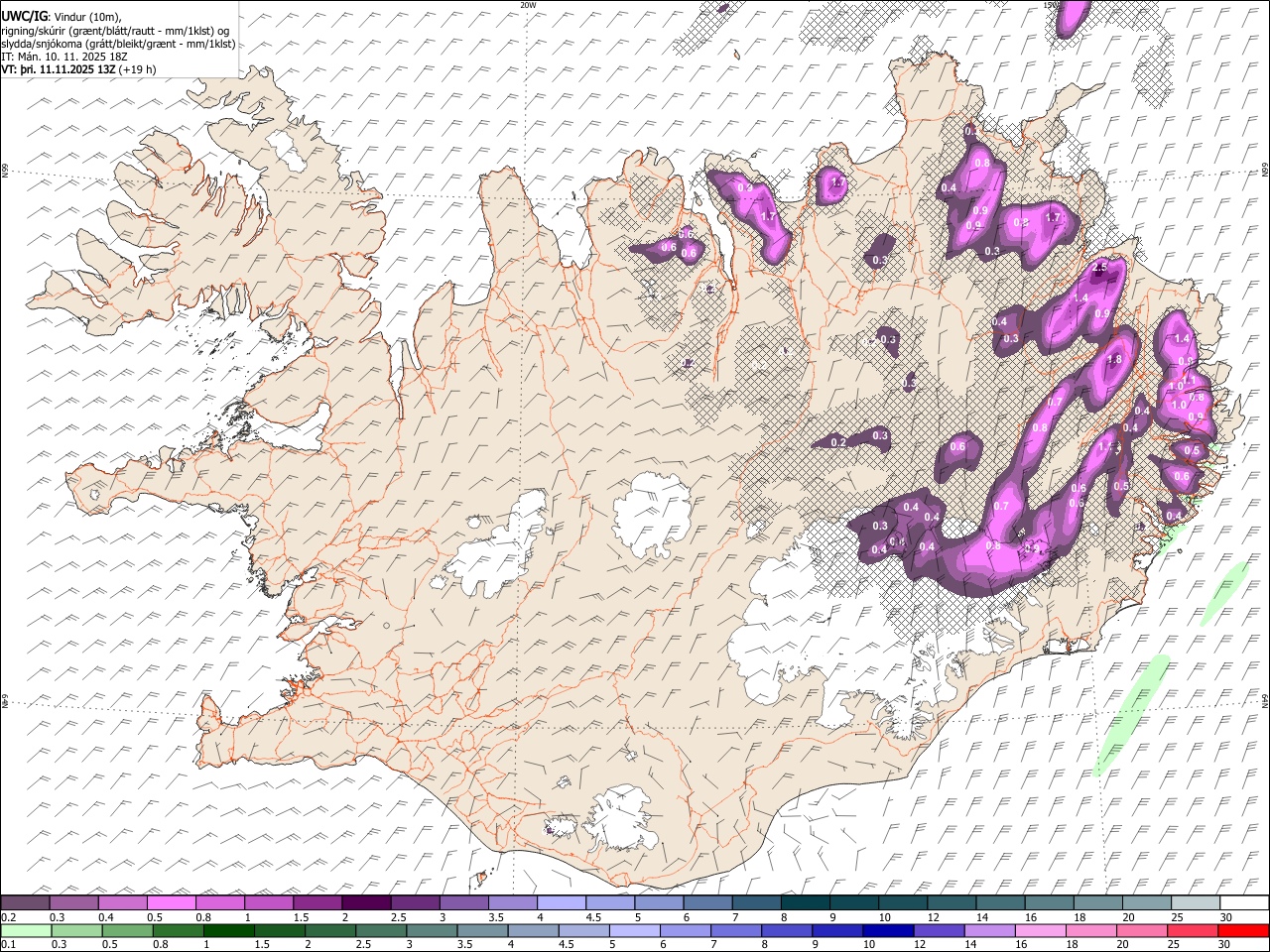Select the 3.5 swatch in the lower legend row
Image resolution: width=1270 pixels, height=952 pixels.
coord(482,930)
